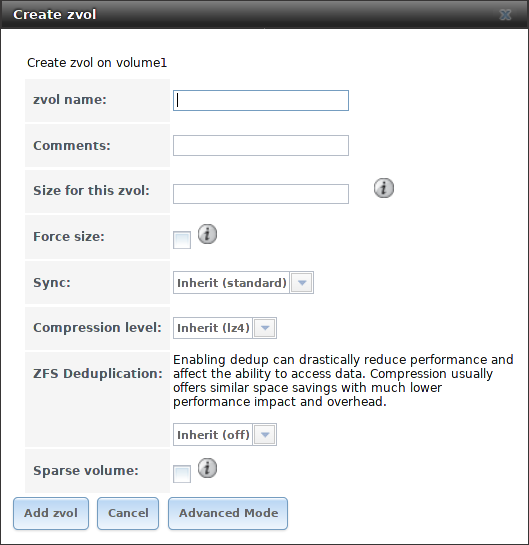Image resolution: width=529 pixels, height=545 pixels.
Task: View the Sparse volume help icon
Action: (207, 468)
